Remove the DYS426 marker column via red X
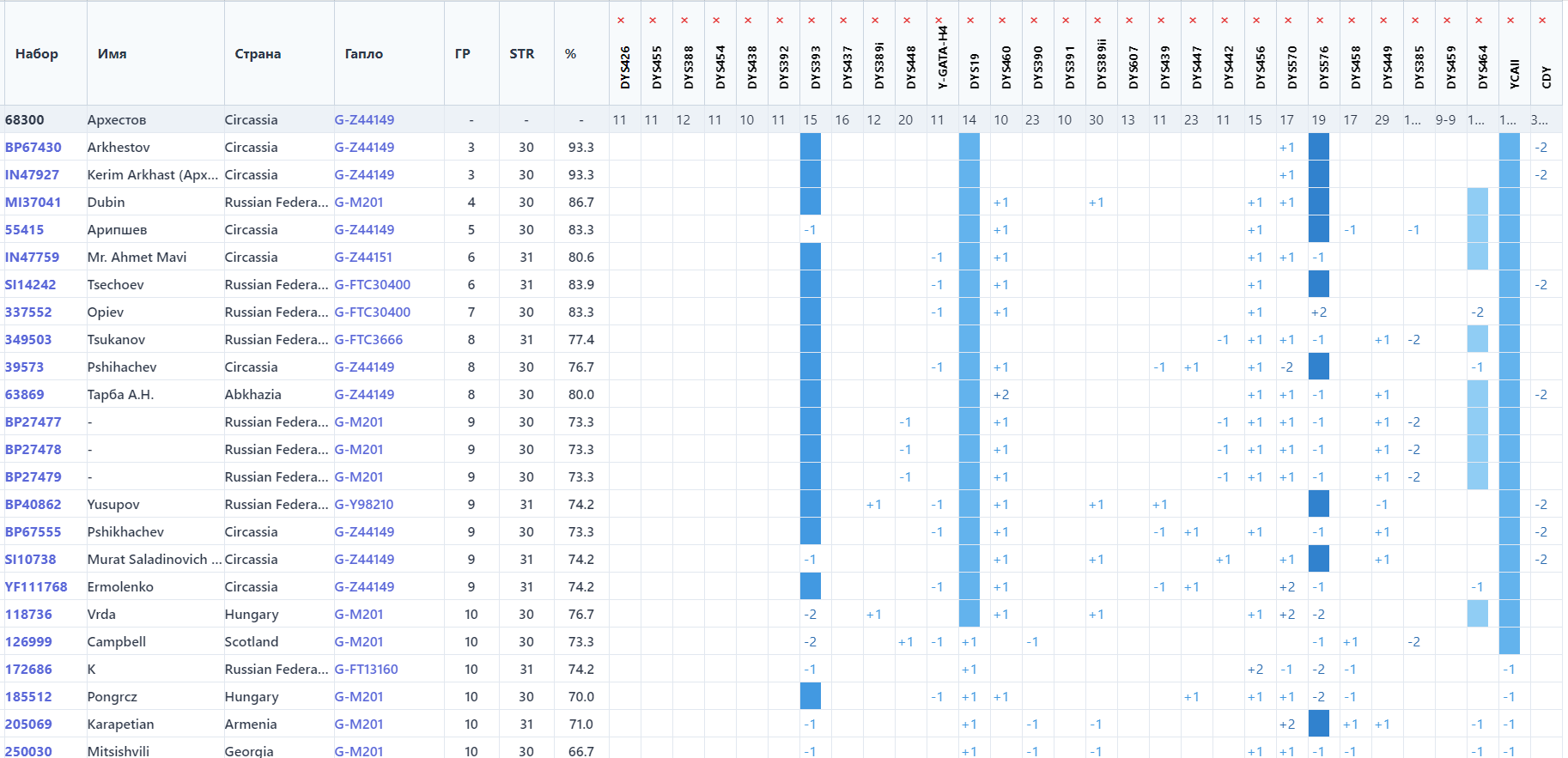The width and height of the screenshot is (1568, 758). pyautogui.click(x=621, y=21)
